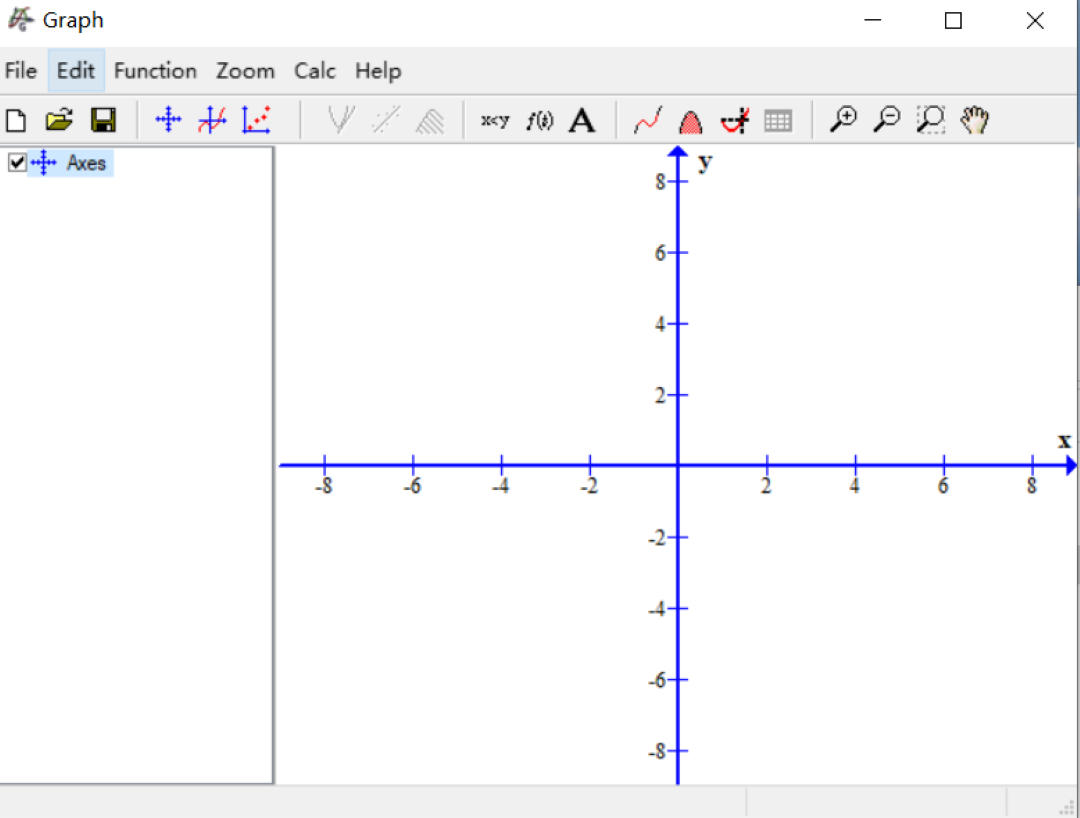Click the Zoom in magnifier icon
The image size is (1080, 818).
pyautogui.click(x=843, y=121)
